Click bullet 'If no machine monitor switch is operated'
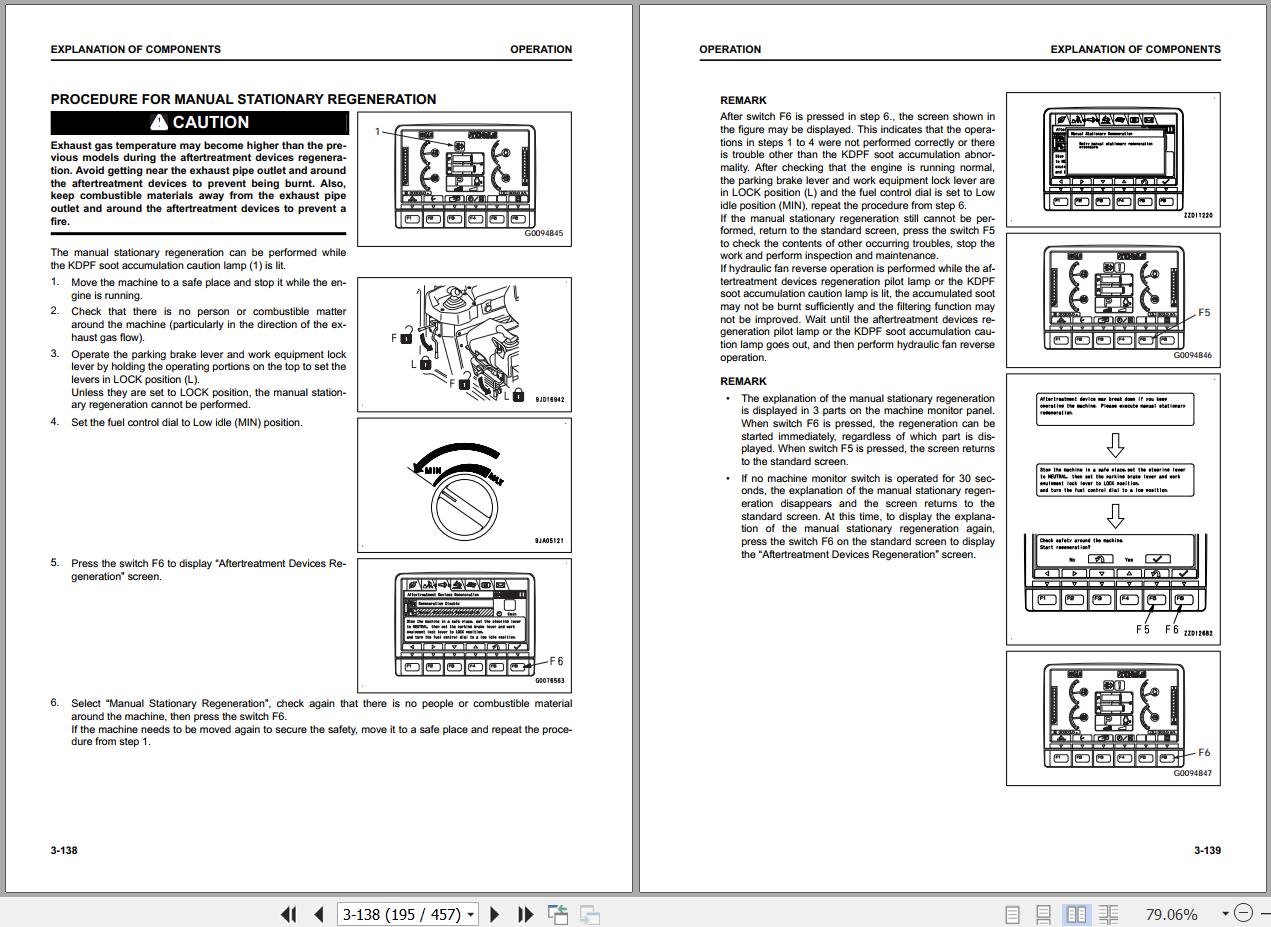Screen dimensions: 1271x927 coord(868,516)
